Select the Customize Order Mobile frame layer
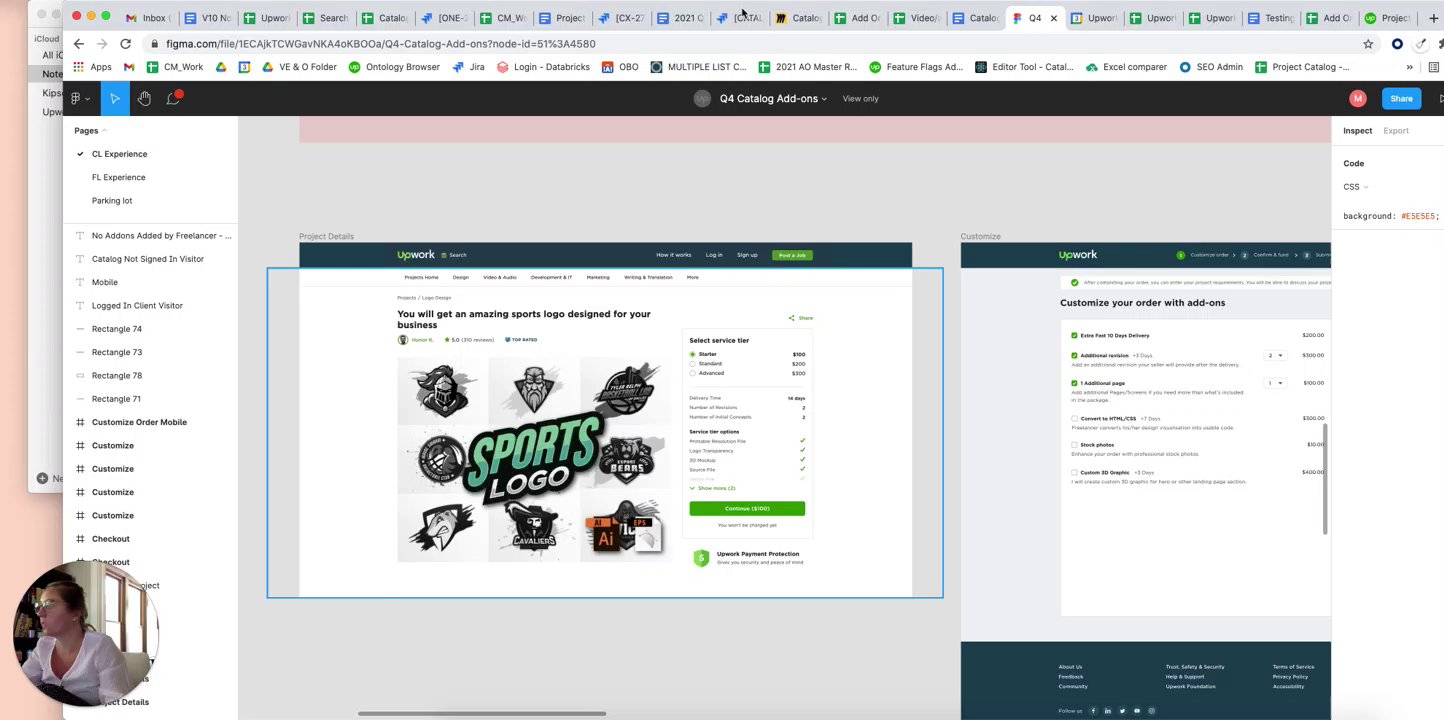The image size is (1444, 720). pos(139,422)
